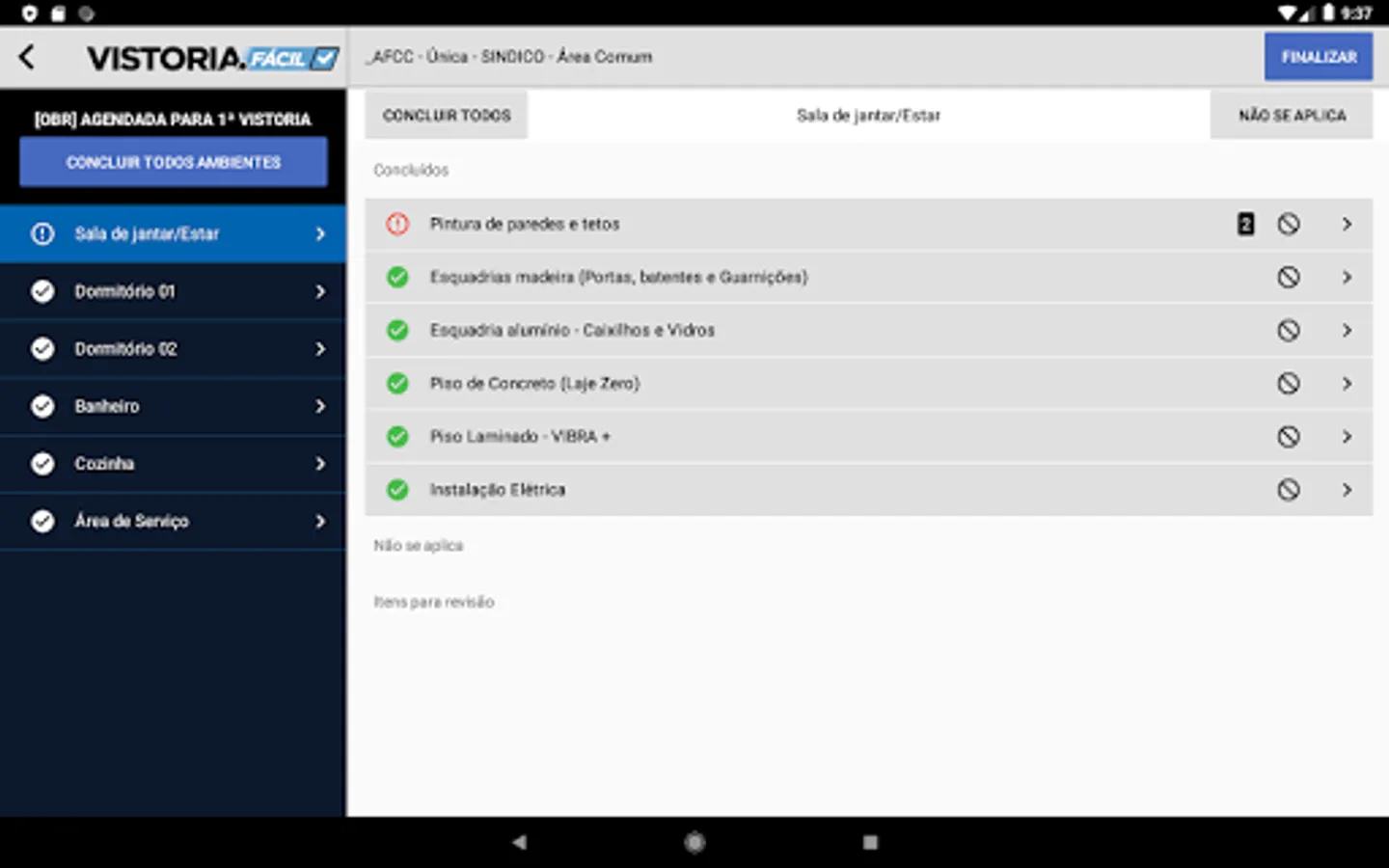Click check icon beside Cozinha
The height and width of the screenshot is (868, 1389).
tap(42, 464)
